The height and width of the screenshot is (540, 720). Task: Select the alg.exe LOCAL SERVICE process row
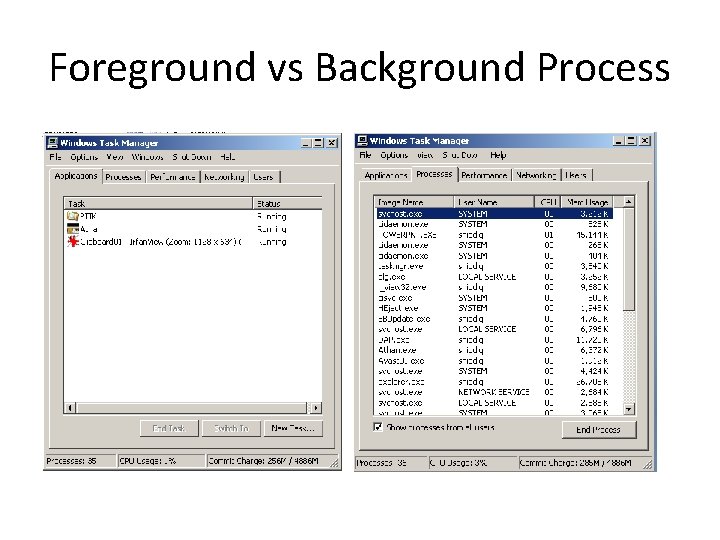[x=494, y=277]
